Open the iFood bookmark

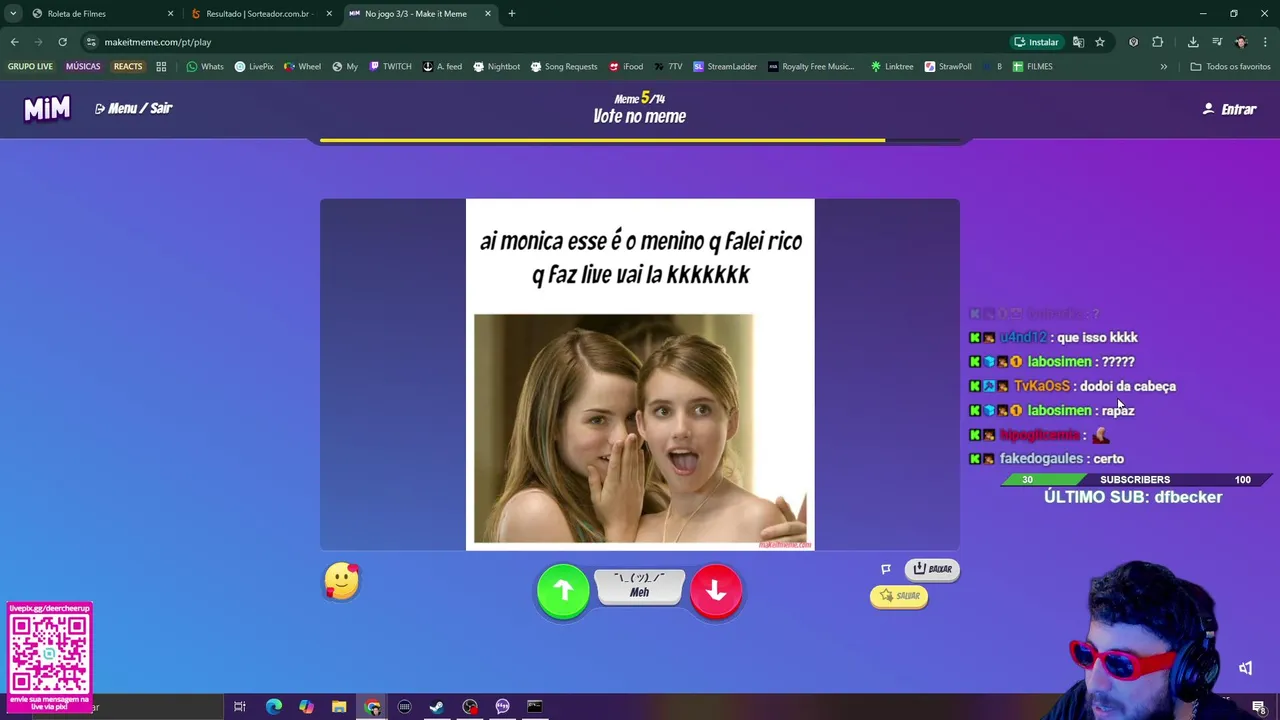[626, 67]
